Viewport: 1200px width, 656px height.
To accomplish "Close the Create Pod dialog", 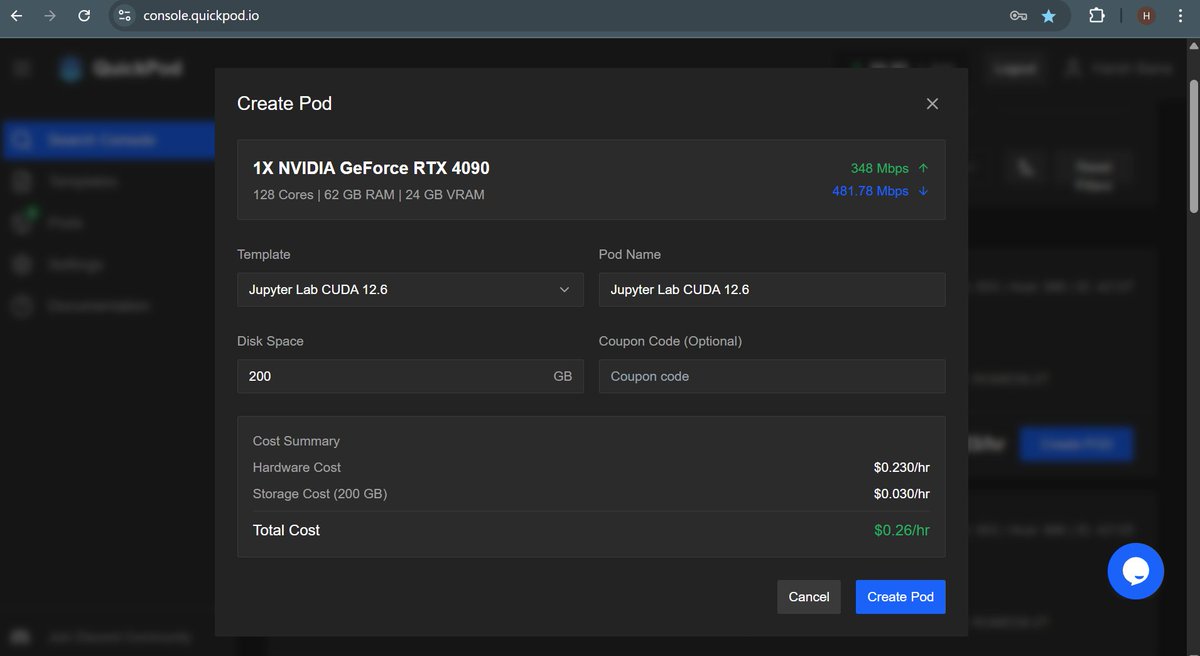I will pyautogui.click(x=932, y=104).
